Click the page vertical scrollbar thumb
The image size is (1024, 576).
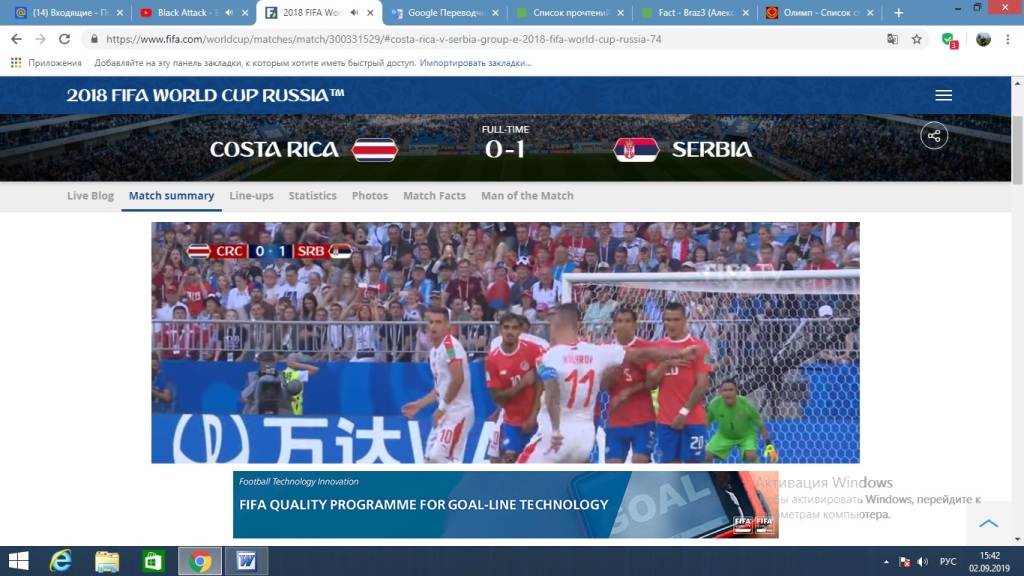click(1017, 150)
